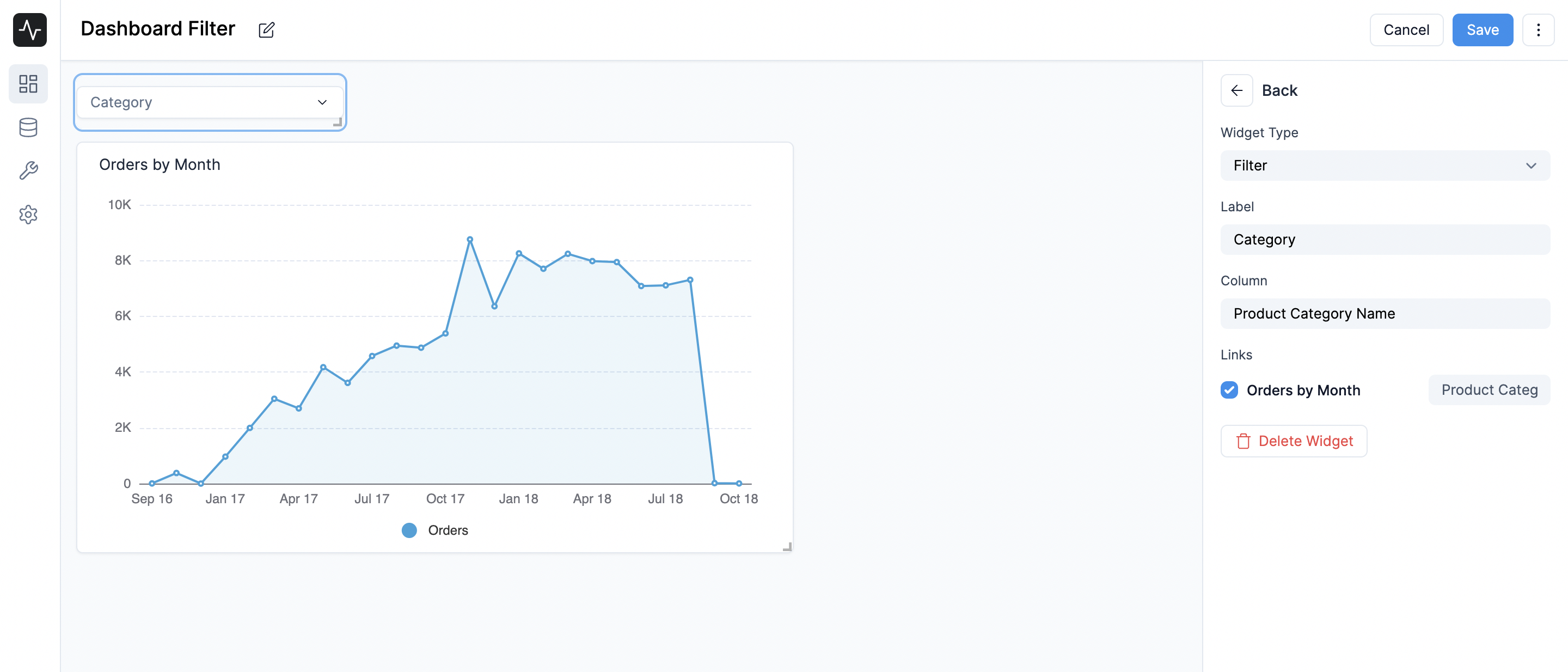
Task: Click the waveform/logo icon top left
Action: pyautogui.click(x=30, y=30)
